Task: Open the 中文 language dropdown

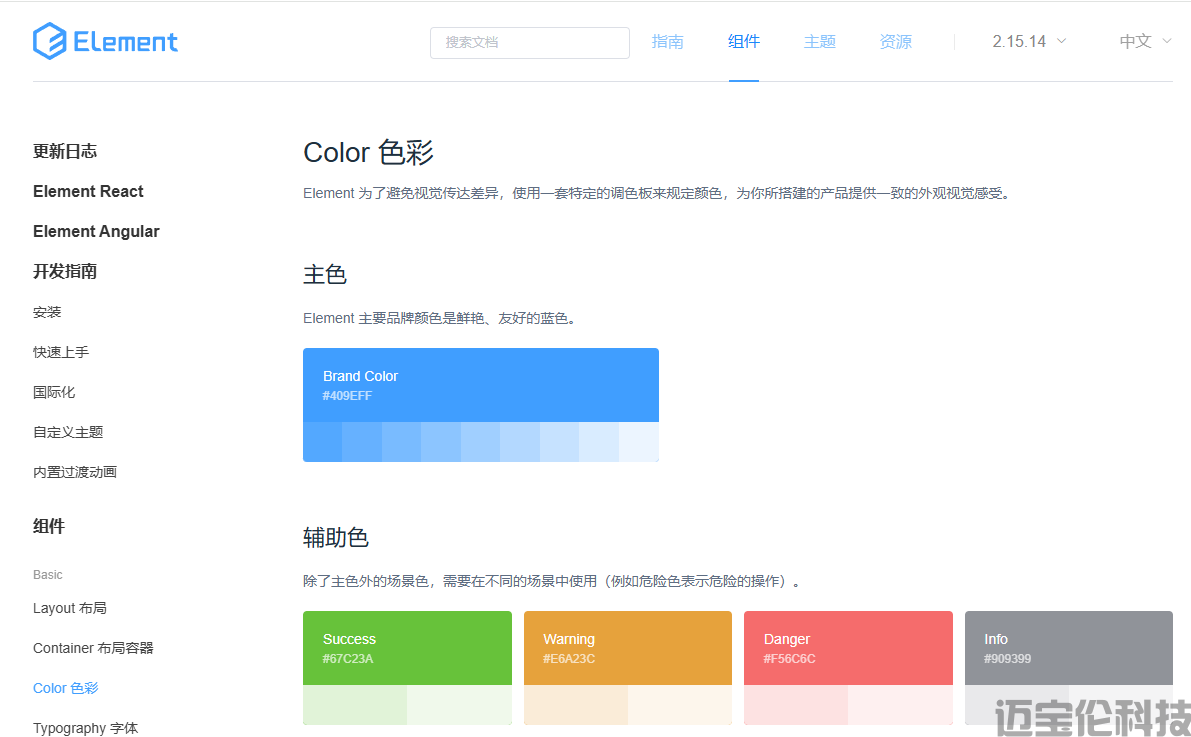Action: pyautogui.click(x=1145, y=42)
